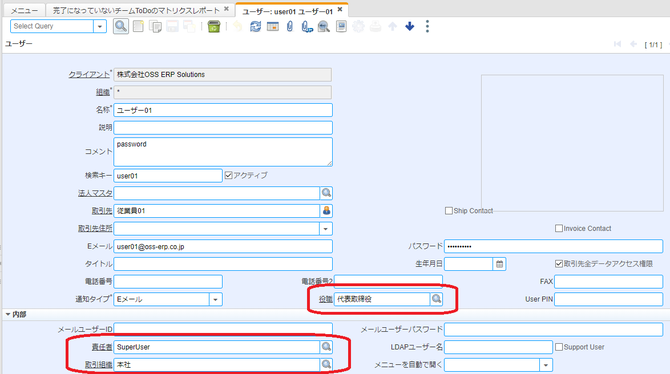Click the 責任者 label link
The height and width of the screenshot is (374, 670).
pos(102,347)
